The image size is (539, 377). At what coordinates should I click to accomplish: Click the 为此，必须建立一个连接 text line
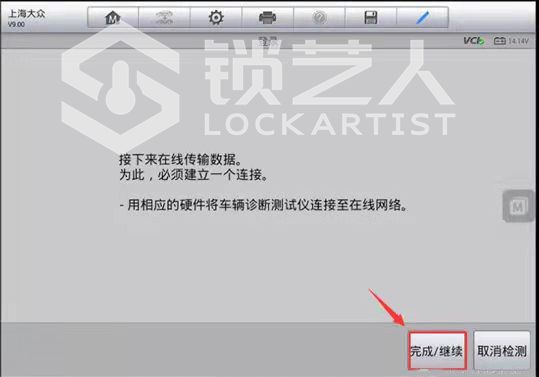[194, 175]
